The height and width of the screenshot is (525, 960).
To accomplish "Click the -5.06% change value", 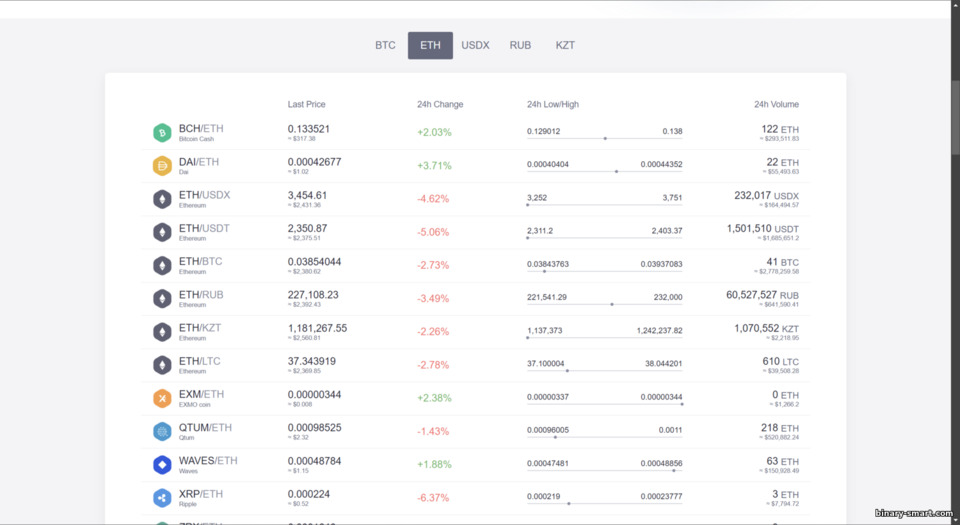I will click(x=433, y=232).
